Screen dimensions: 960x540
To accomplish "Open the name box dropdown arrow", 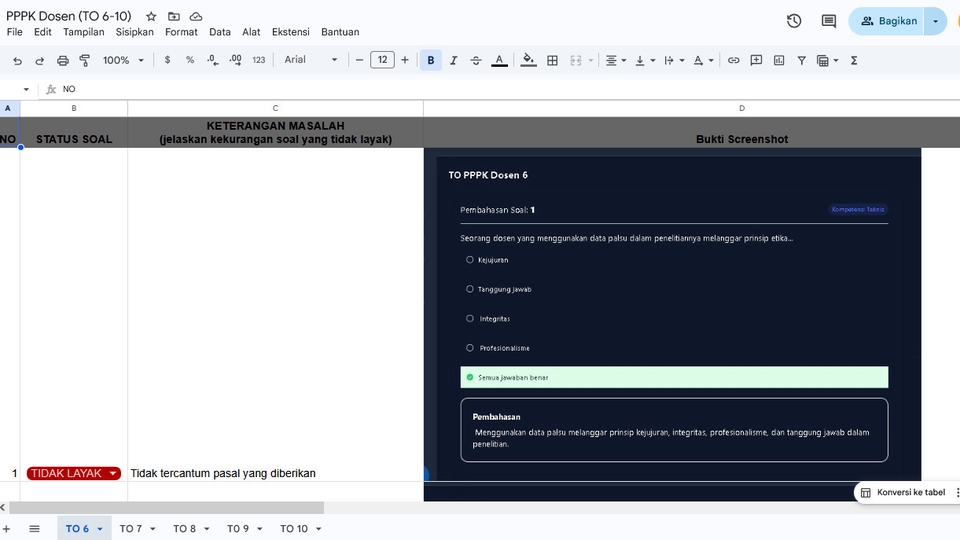I will tap(26, 89).
